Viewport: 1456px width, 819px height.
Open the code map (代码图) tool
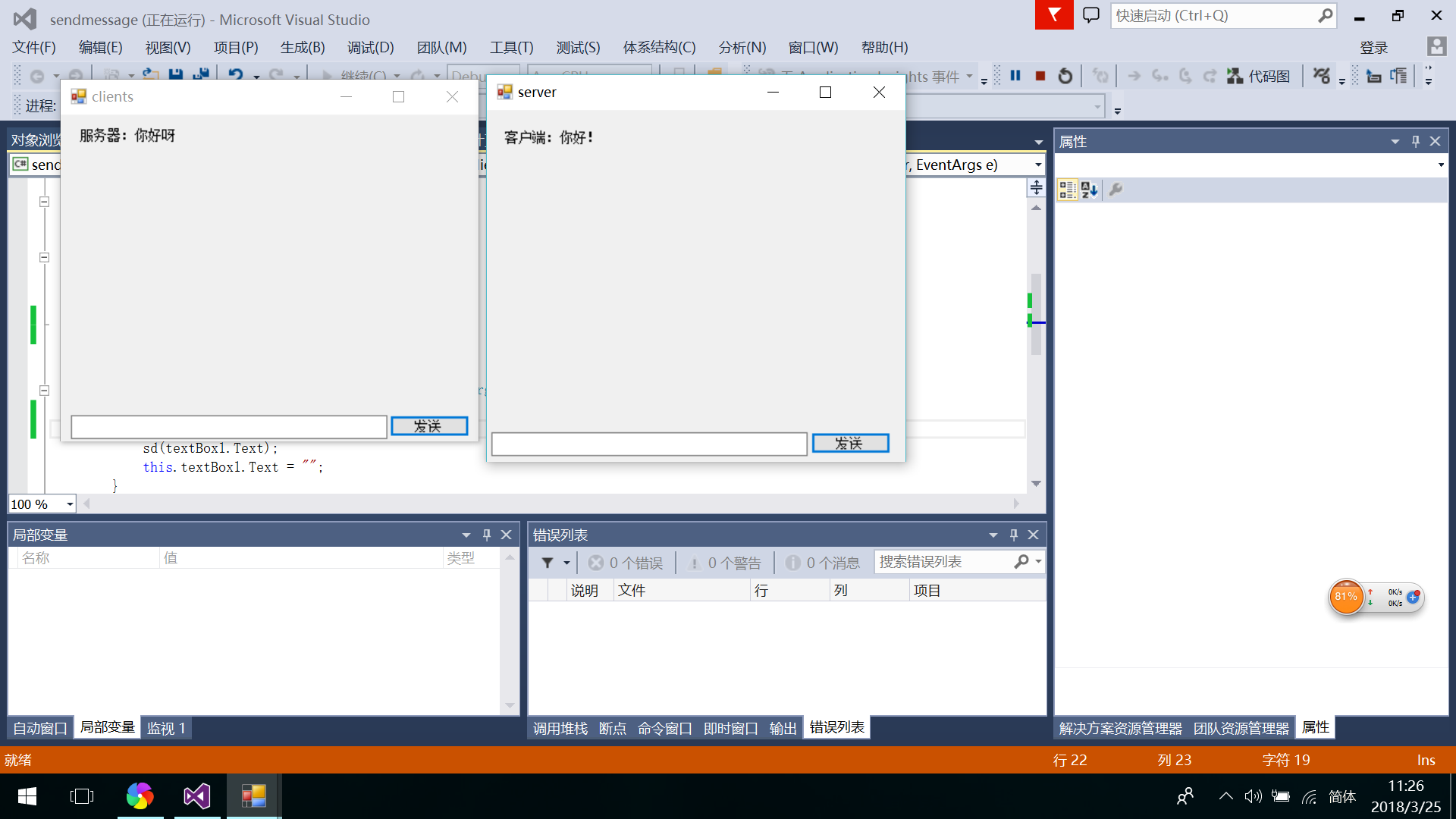pos(1259,76)
